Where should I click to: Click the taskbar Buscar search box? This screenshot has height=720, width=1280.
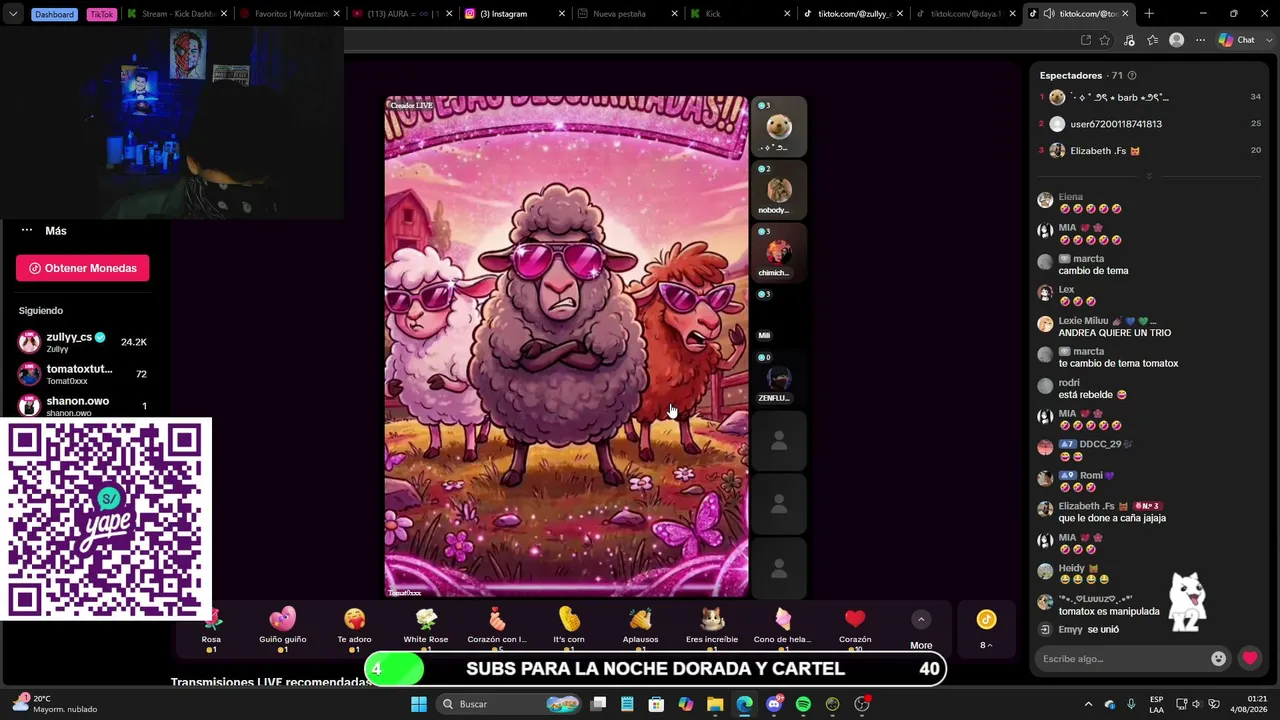pyautogui.click(x=510, y=704)
